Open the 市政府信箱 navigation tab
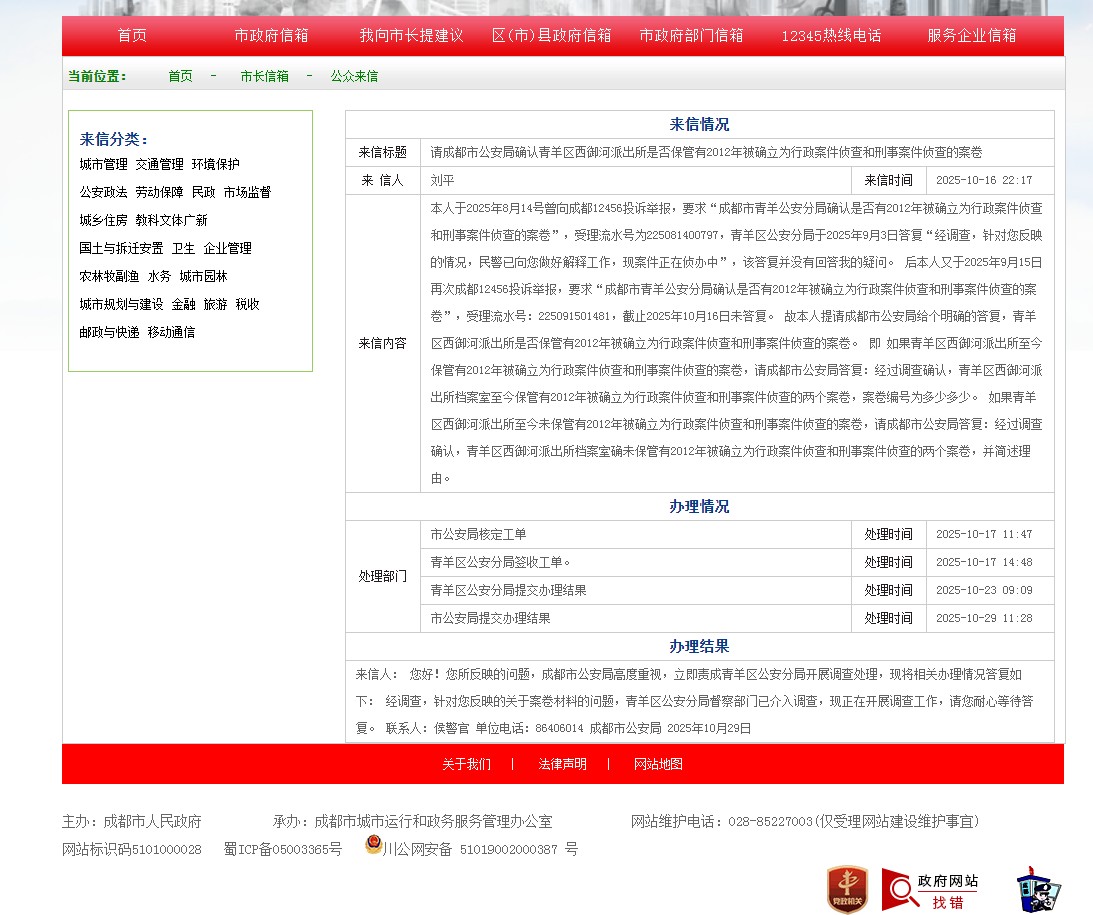Viewport: 1093px width, 915px height. click(x=271, y=36)
